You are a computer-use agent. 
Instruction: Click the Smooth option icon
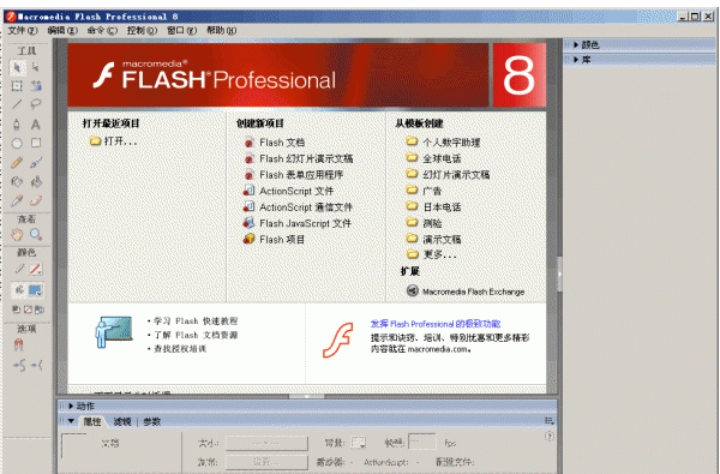19,366
